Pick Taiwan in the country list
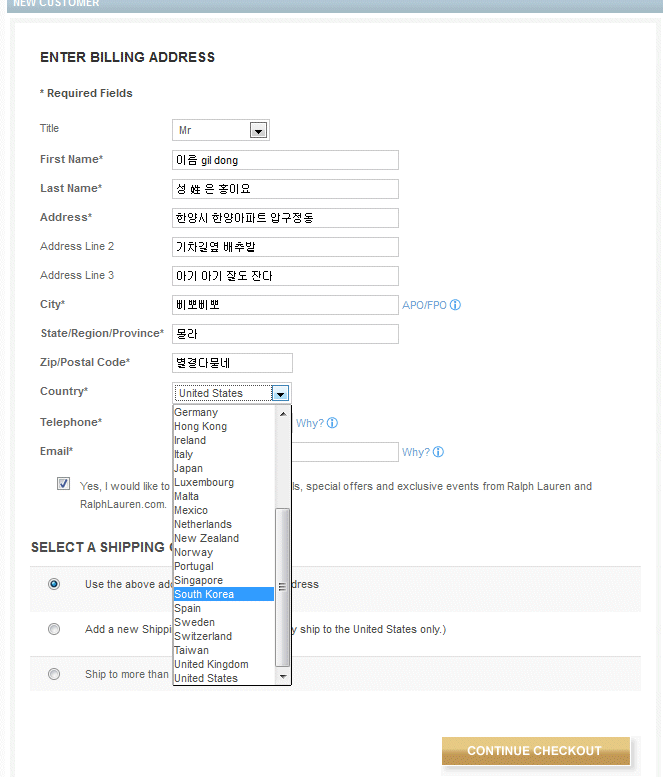The height and width of the screenshot is (777, 663). pos(223,650)
